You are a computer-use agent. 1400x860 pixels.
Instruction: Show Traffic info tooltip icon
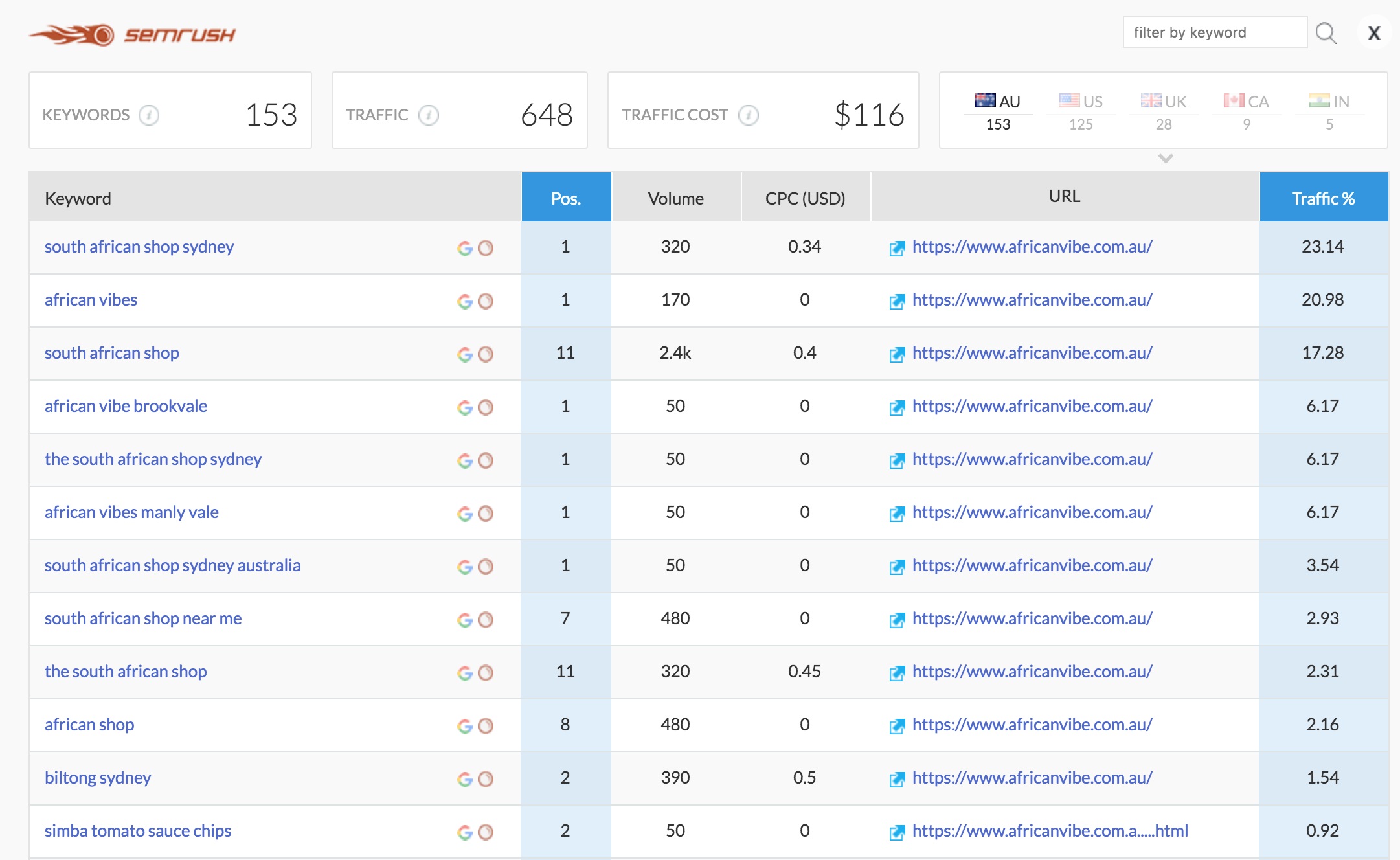coord(428,115)
